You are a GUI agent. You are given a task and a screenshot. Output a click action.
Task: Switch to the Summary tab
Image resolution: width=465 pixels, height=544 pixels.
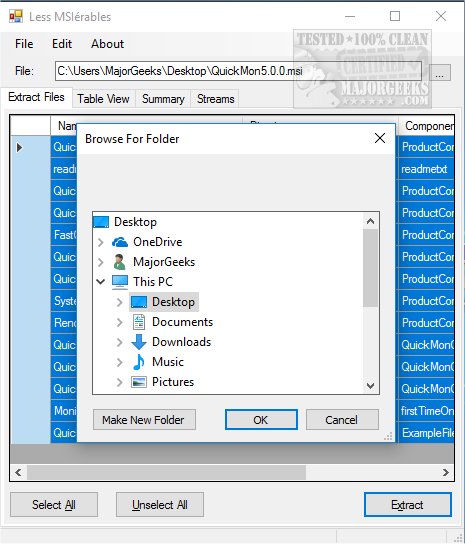point(163,99)
